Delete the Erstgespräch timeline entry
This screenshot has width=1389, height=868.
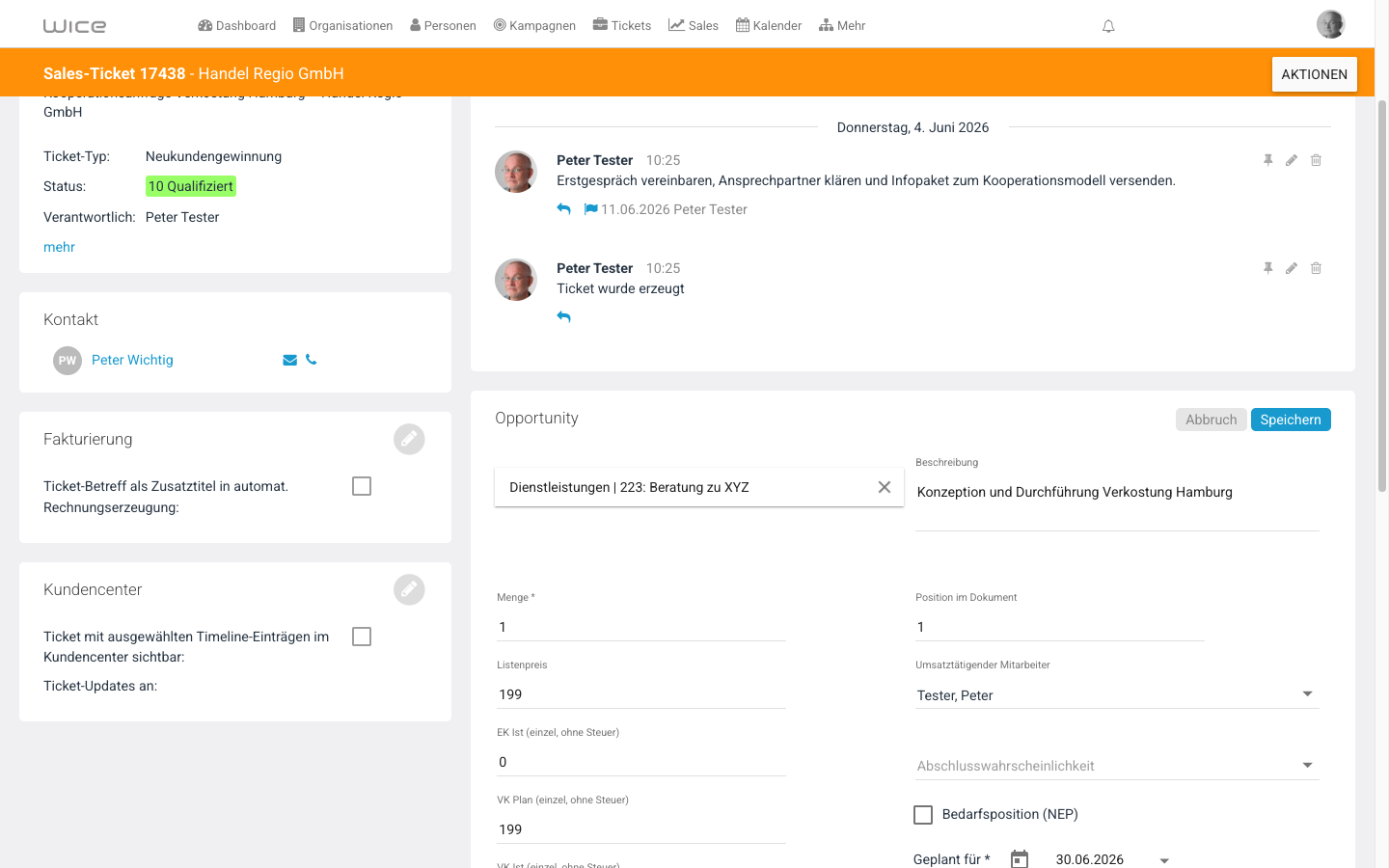click(1316, 160)
